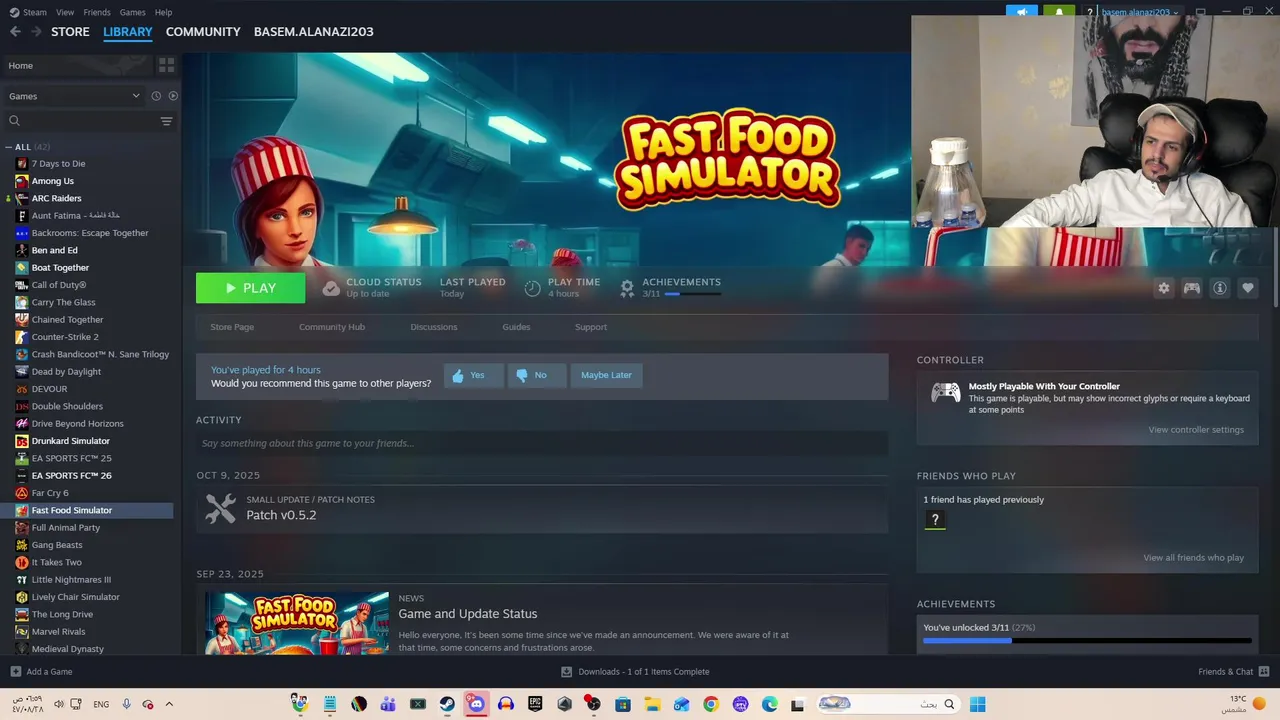Open the Windows Start menu
1280x720 pixels.
pyautogui.click(x=977, y=704)
